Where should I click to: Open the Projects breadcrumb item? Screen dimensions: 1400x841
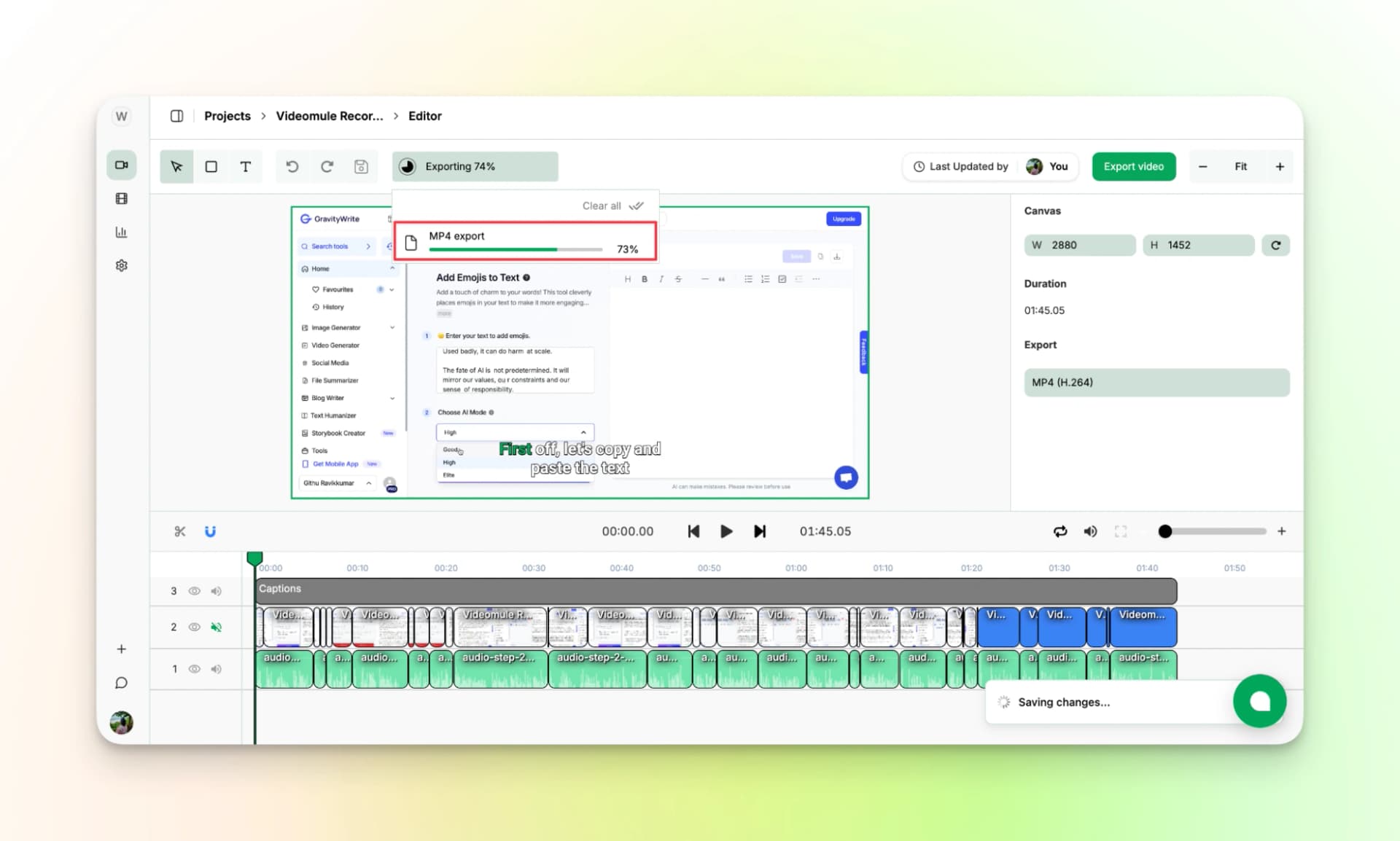(227, 116)
